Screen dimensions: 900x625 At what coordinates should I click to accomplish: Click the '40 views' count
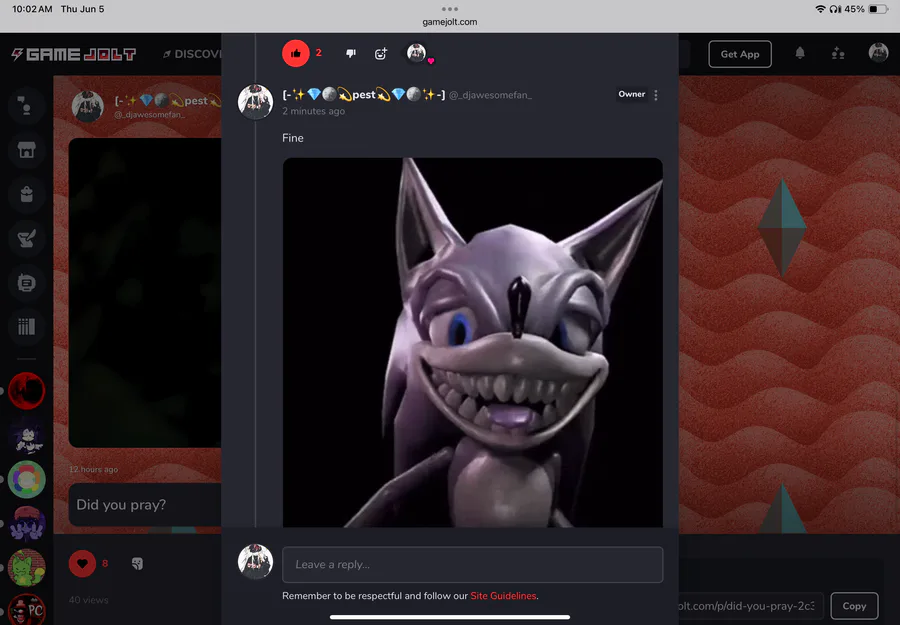pyautogui.click(x=88, y=600)
